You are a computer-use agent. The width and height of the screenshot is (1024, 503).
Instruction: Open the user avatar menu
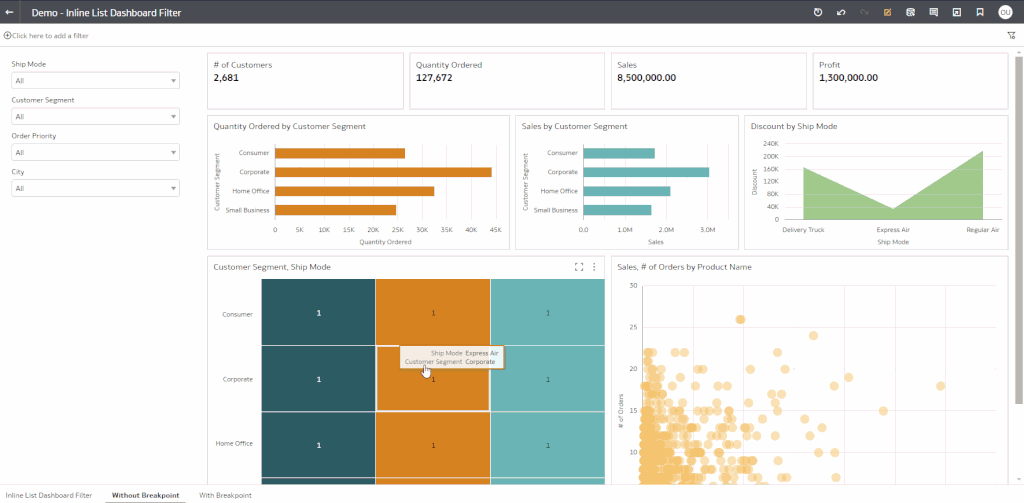pyautogui.click(x=1005, y=12)
